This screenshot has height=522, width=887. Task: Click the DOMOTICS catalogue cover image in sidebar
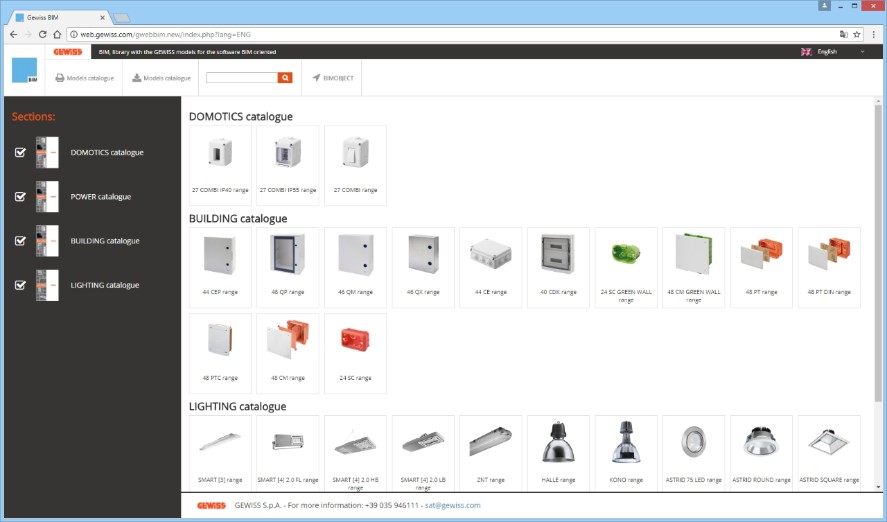pos(47,153)
